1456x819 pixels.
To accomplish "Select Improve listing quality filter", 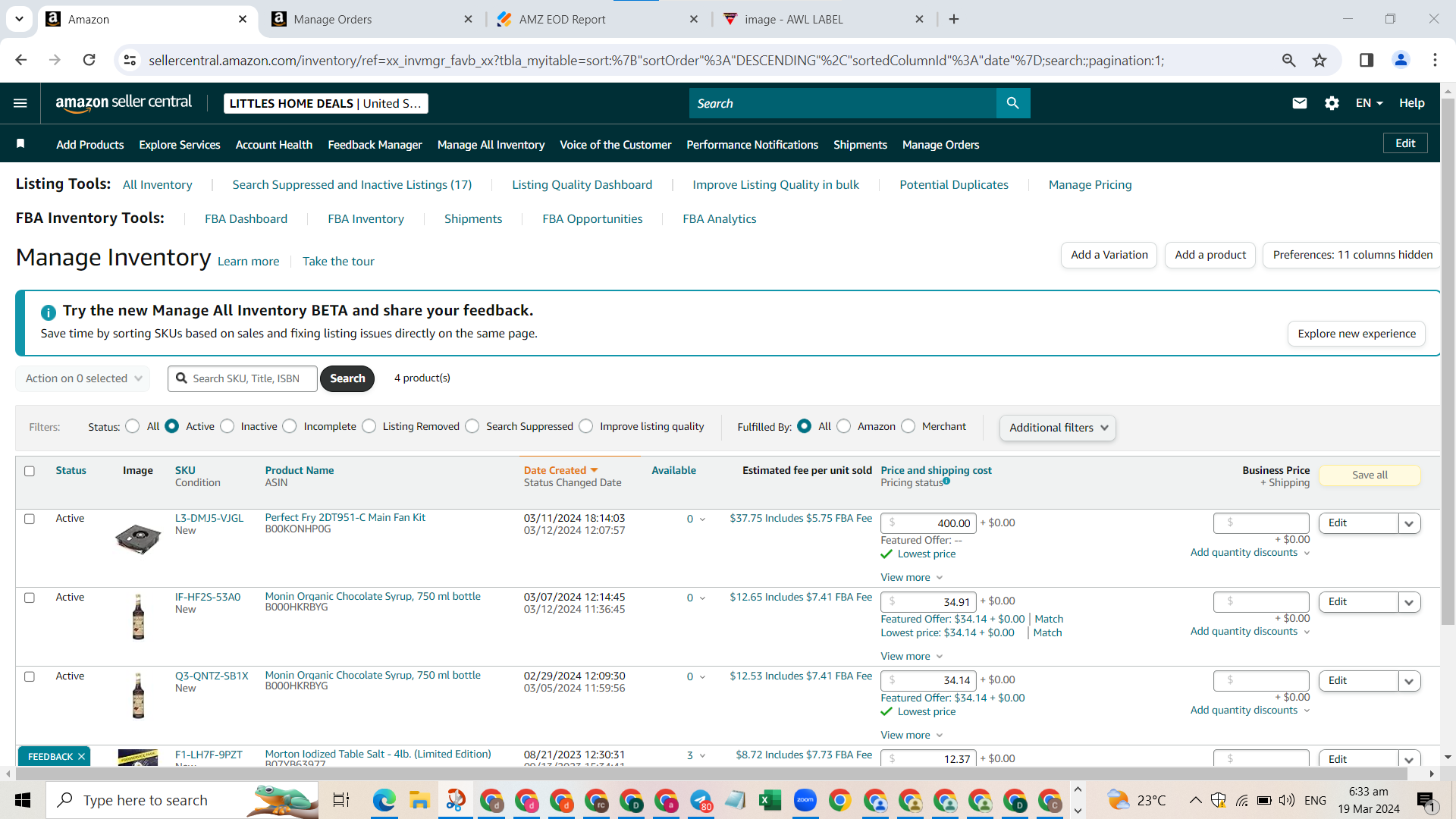I will 586,426.
